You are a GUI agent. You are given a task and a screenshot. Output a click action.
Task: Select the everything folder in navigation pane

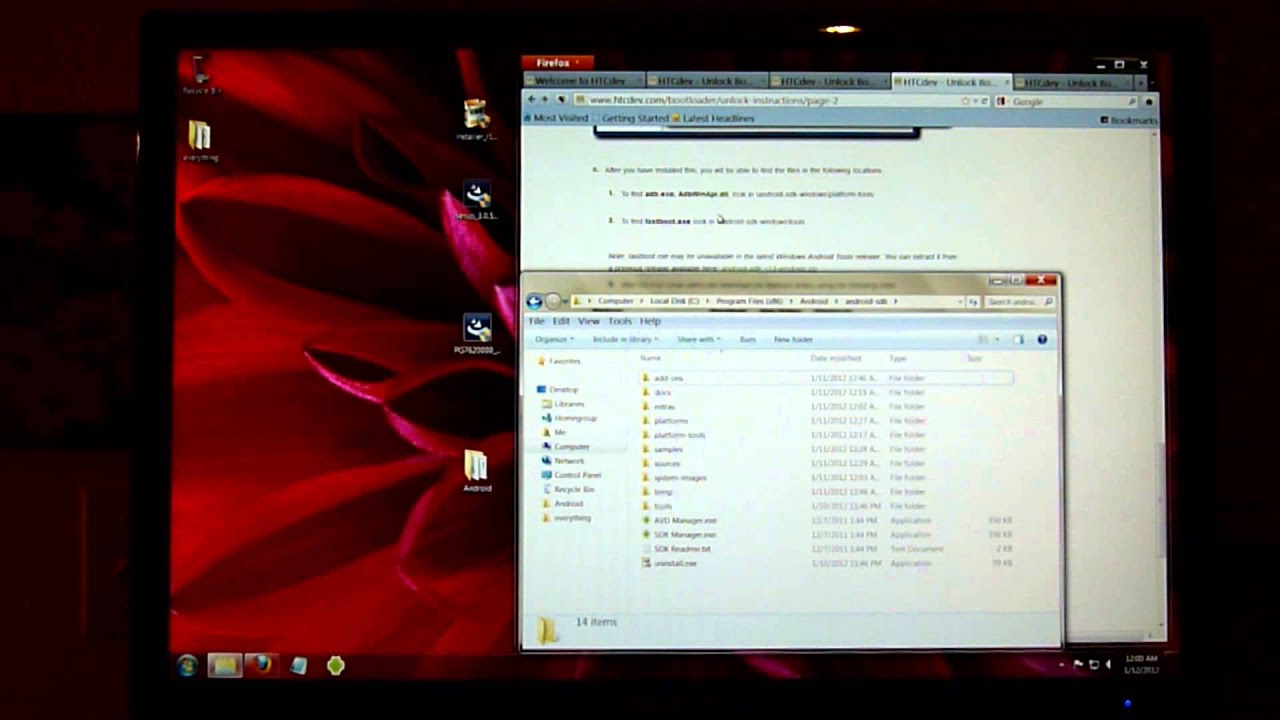point(566,518)
